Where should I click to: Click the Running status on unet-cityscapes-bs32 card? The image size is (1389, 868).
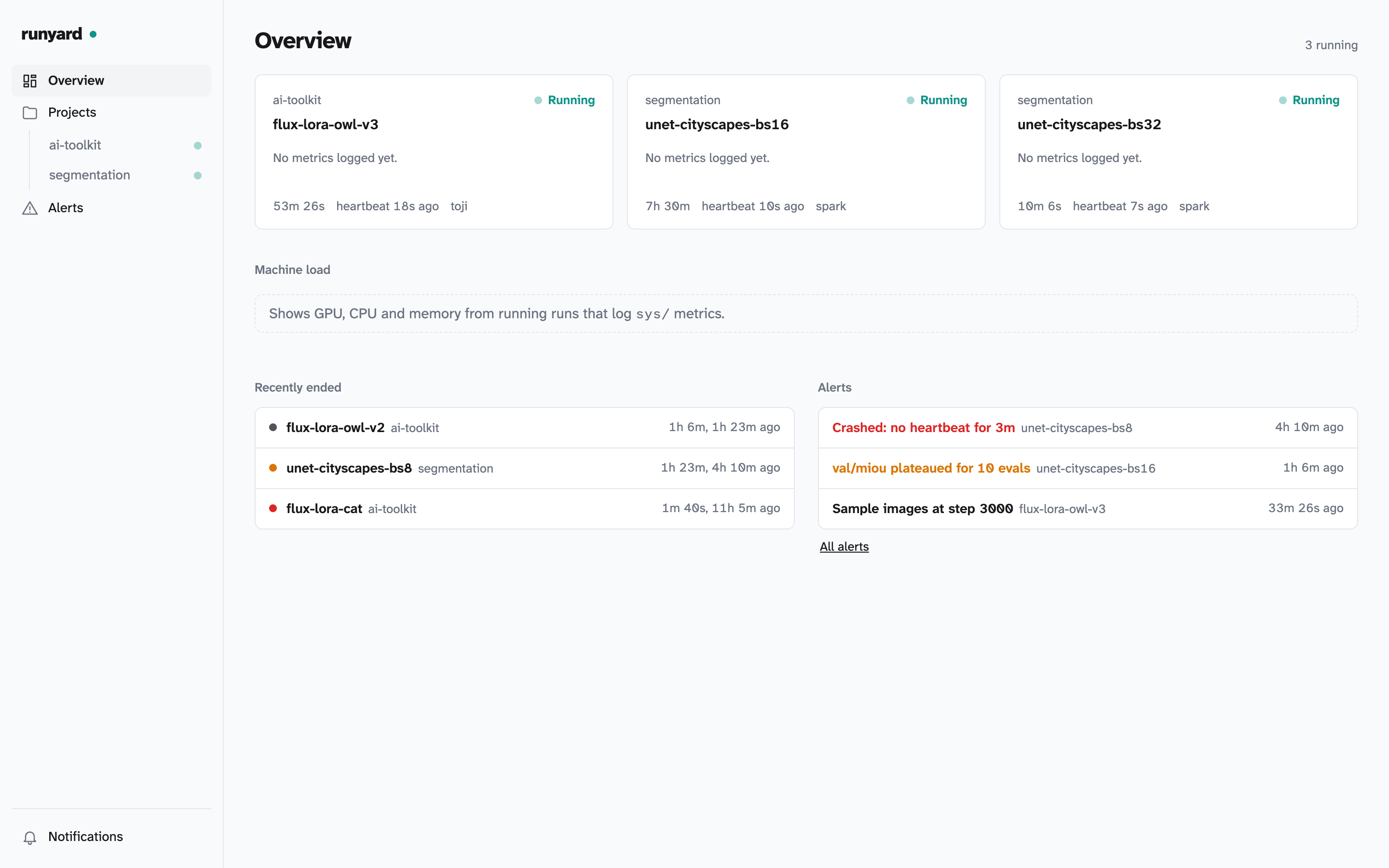click(1309, 100)
